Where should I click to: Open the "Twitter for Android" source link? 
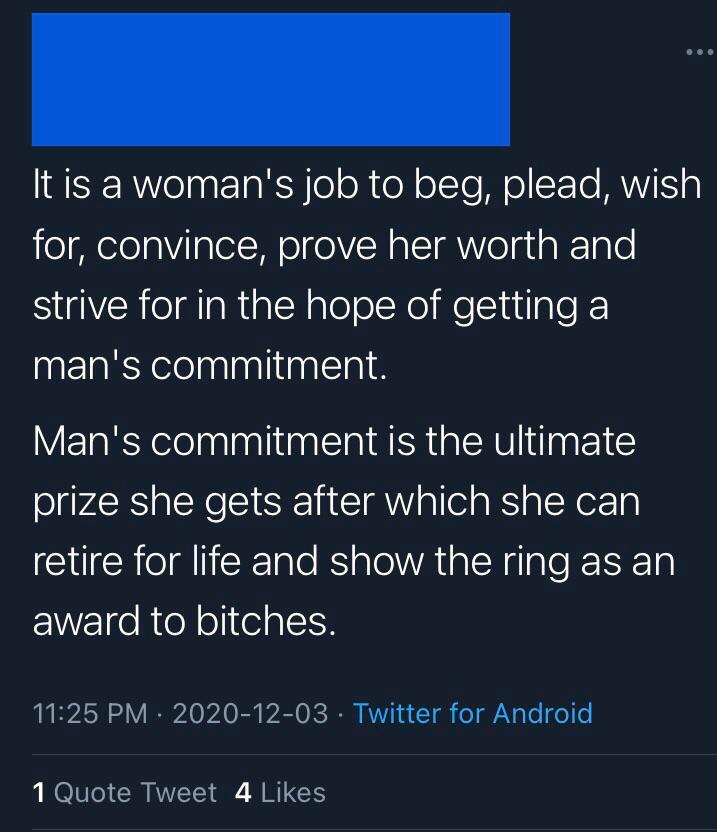[x=472, y=713]
